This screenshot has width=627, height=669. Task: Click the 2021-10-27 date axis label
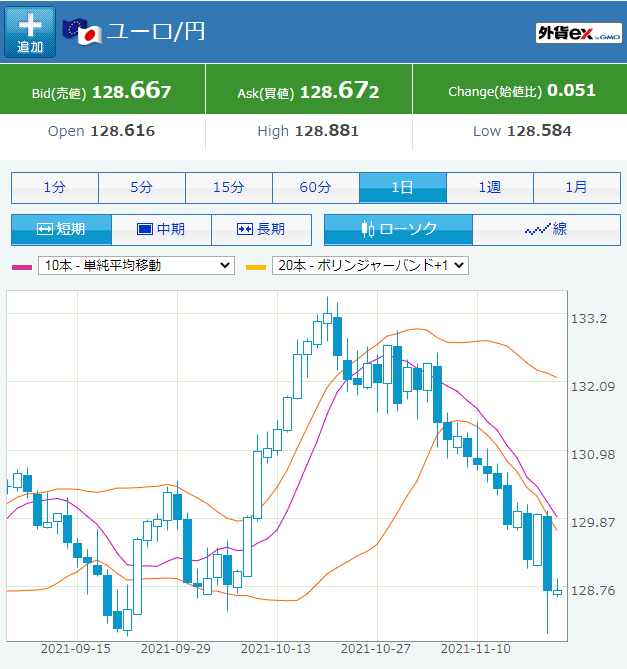click(x=376, y=649)
